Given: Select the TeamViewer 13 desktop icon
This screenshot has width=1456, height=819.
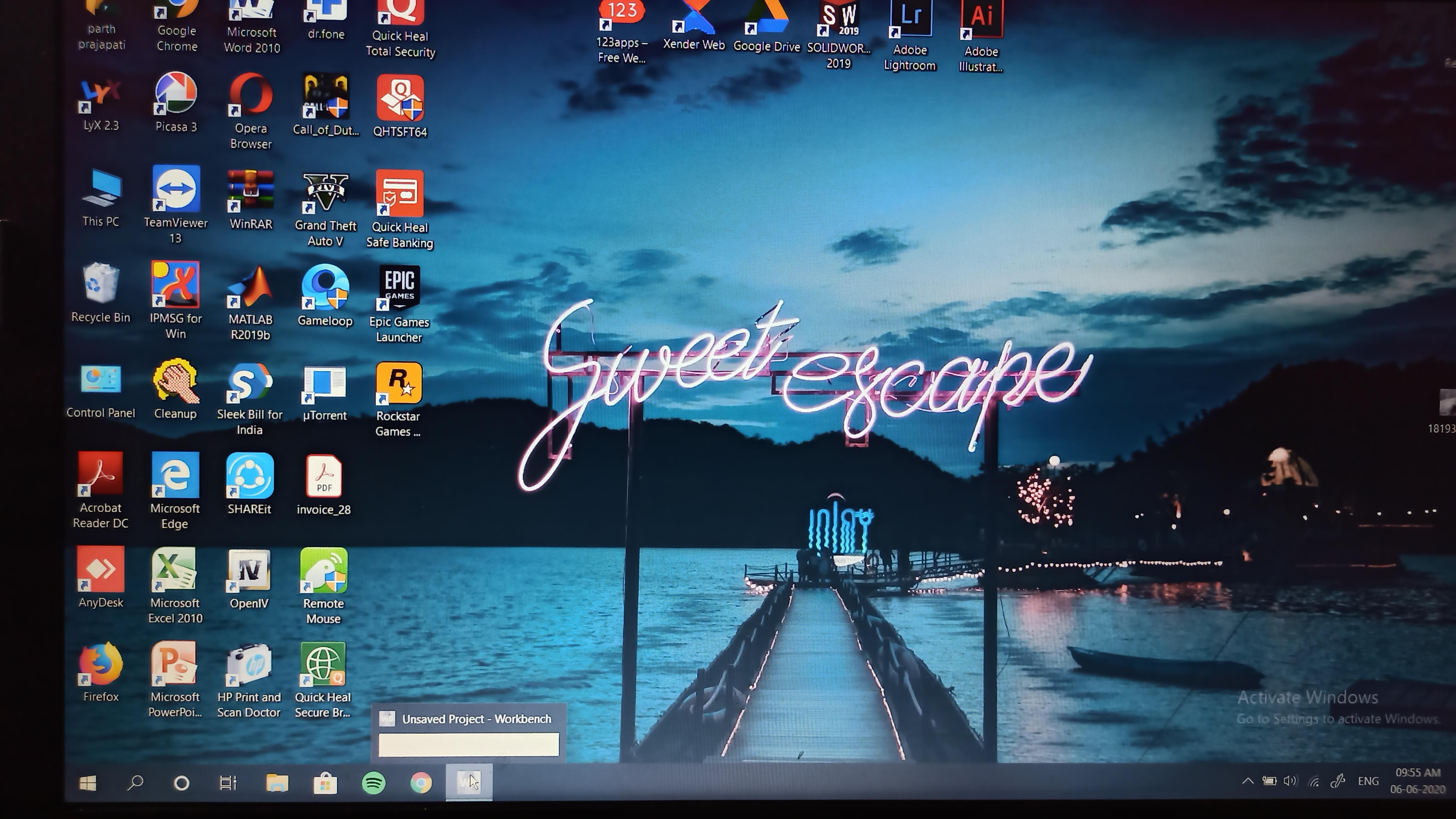Looking at the screenshot, I should tap(176, 190).
